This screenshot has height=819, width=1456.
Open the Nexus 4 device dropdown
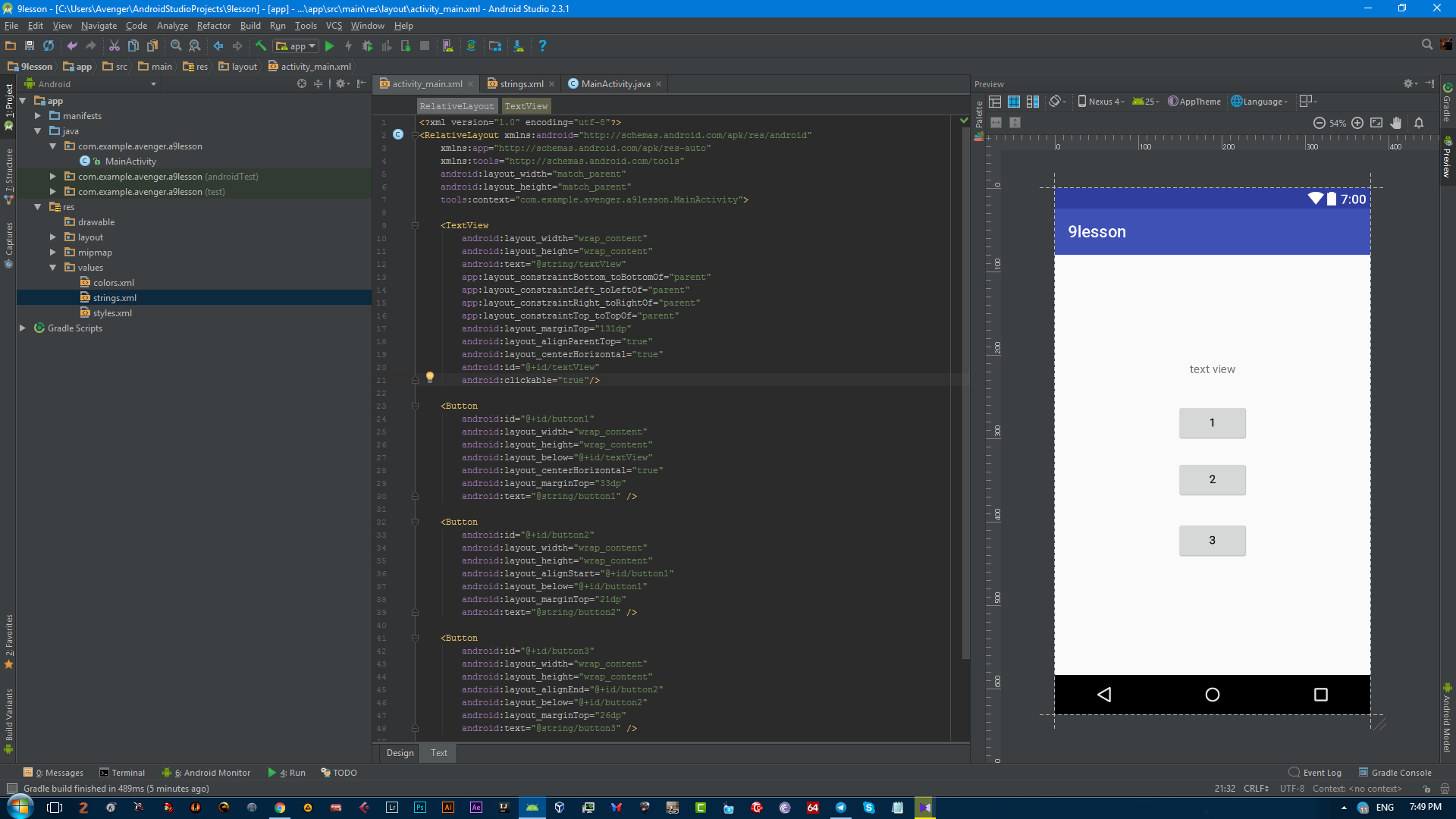pyautogui.click(x=1100, y=102)
